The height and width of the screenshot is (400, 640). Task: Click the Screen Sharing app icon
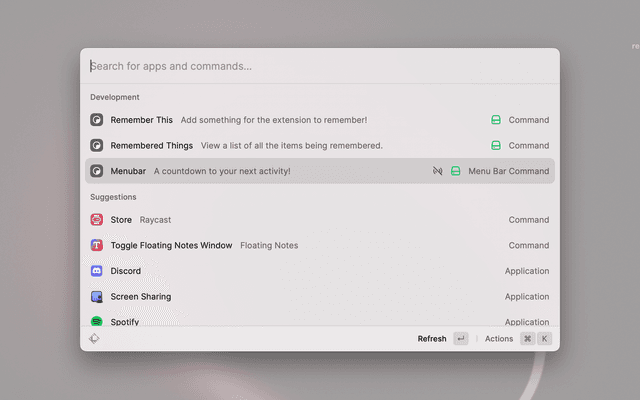point(97,297)
